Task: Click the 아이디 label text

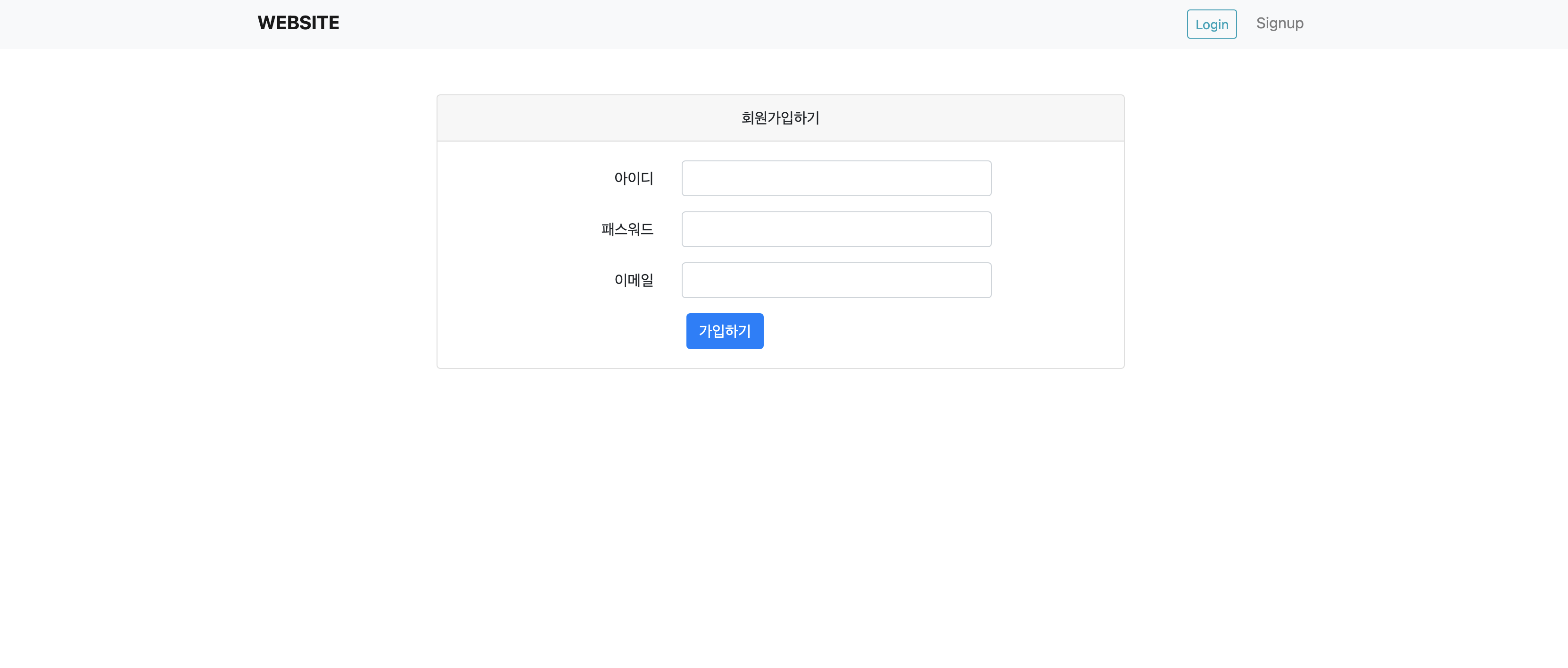Action: 634,178
